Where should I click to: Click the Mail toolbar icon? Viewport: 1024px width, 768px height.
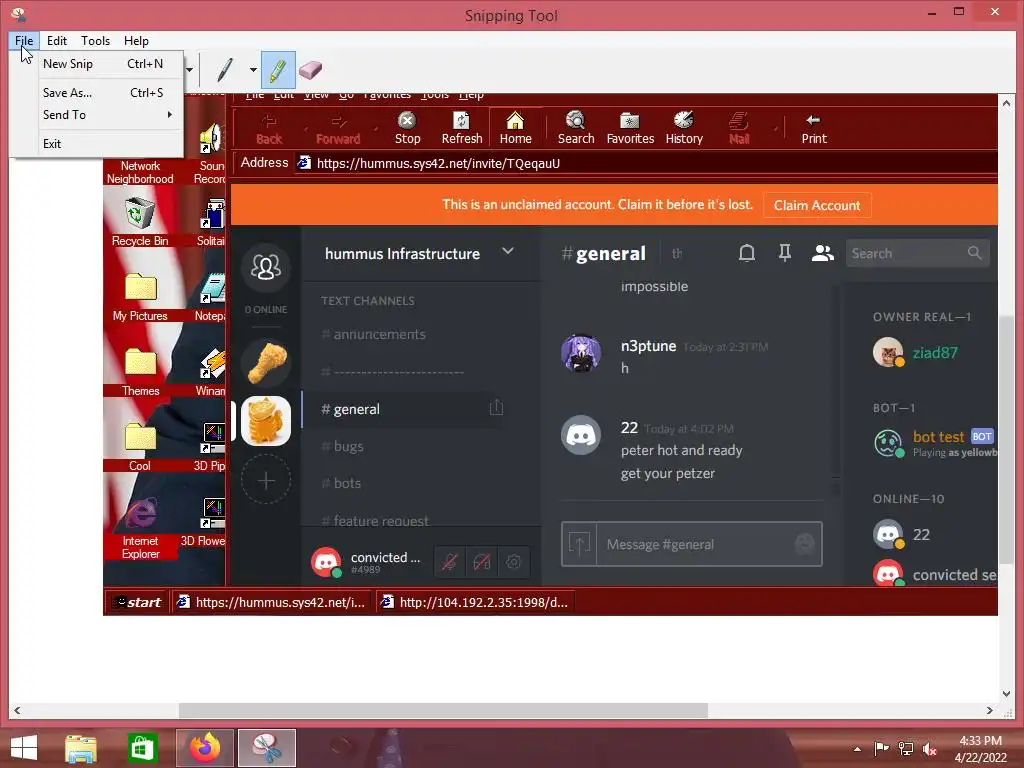(739, 128)
